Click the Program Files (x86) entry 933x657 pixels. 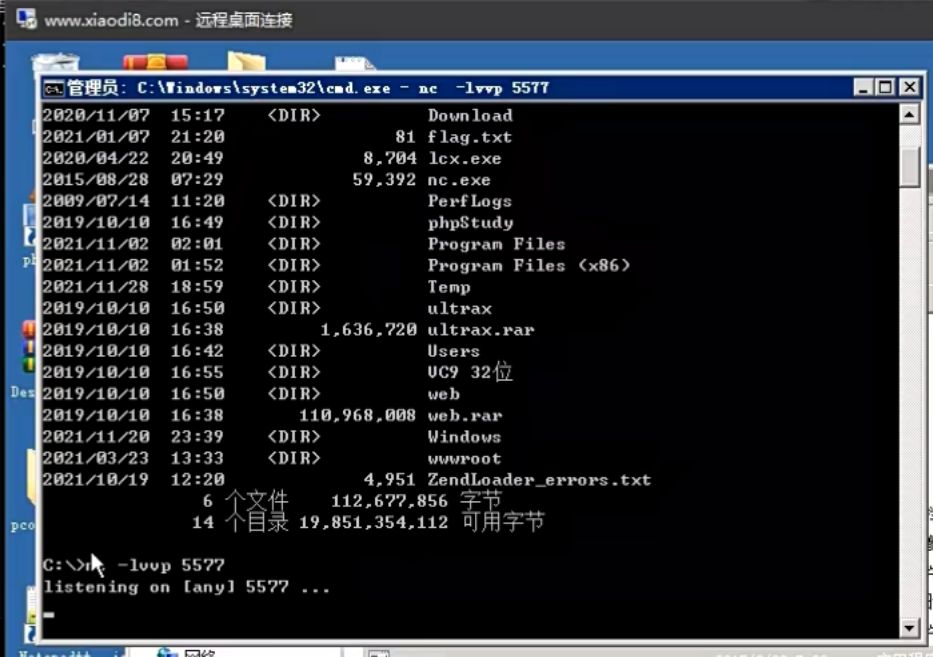[x=528, y=265]
